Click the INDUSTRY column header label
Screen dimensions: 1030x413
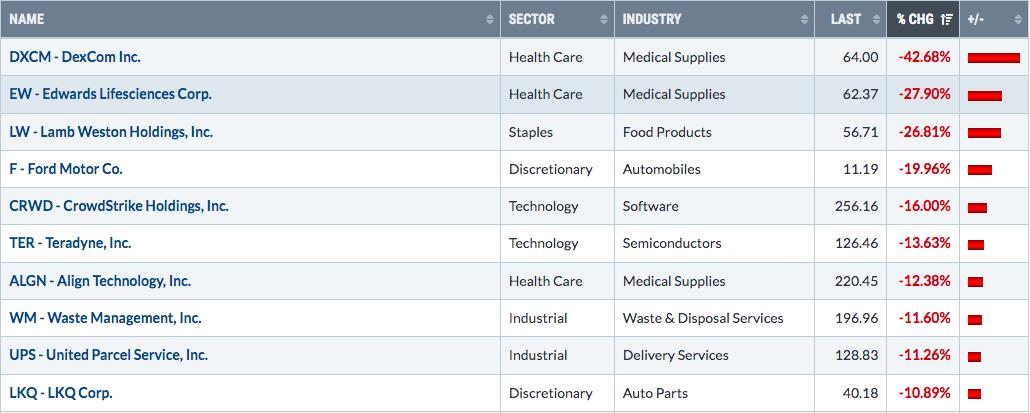(652, 19)
